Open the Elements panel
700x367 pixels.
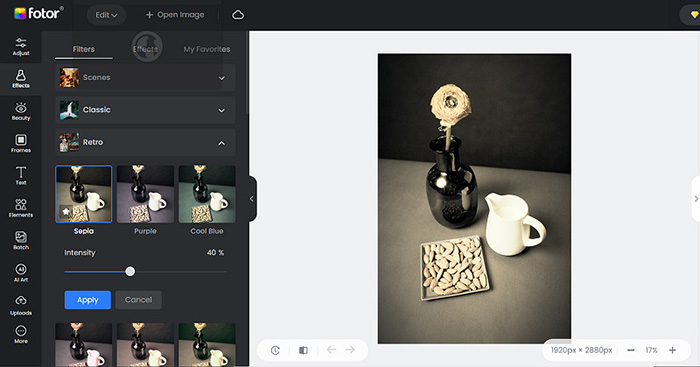(21, 208)
